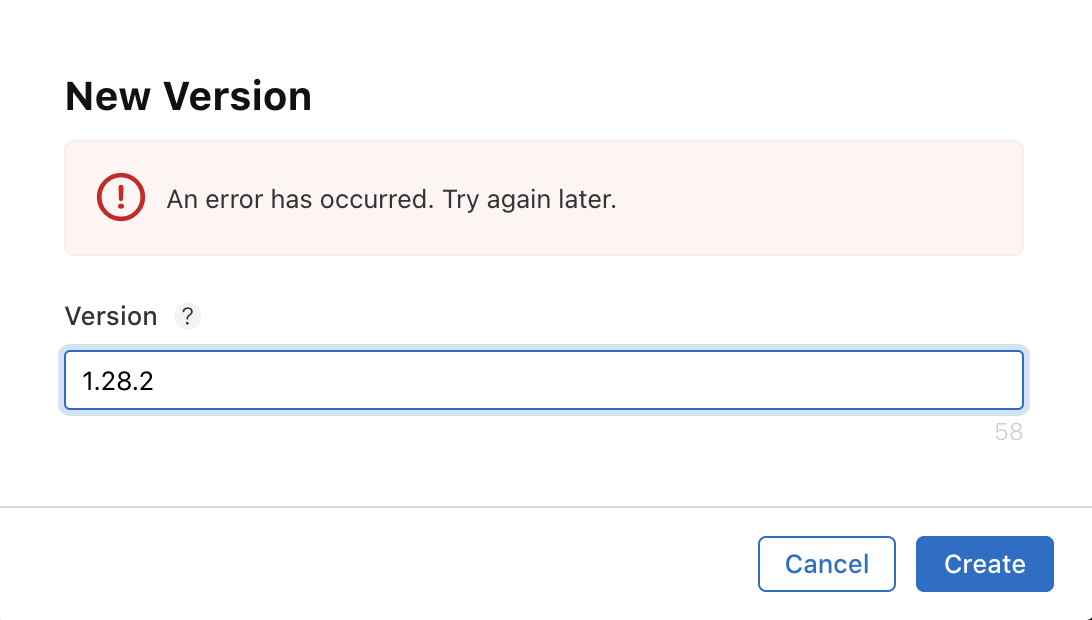Click Create to submit the version
Image resolution: width=1092 pixels, height=620 pixels.
coord(984,564)
